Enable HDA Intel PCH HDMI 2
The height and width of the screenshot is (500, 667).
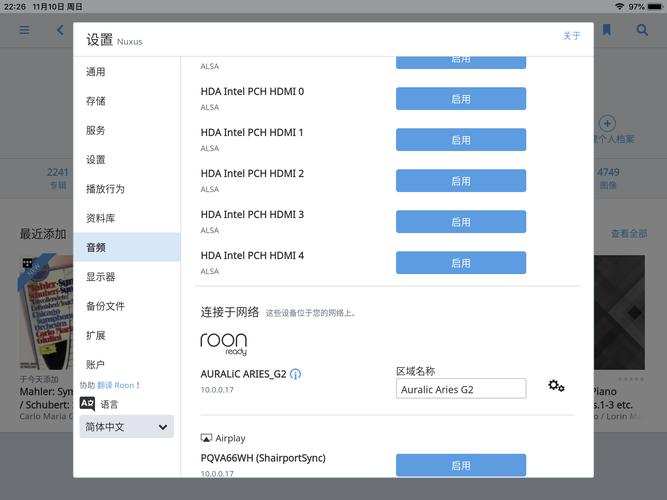(461, 181)
